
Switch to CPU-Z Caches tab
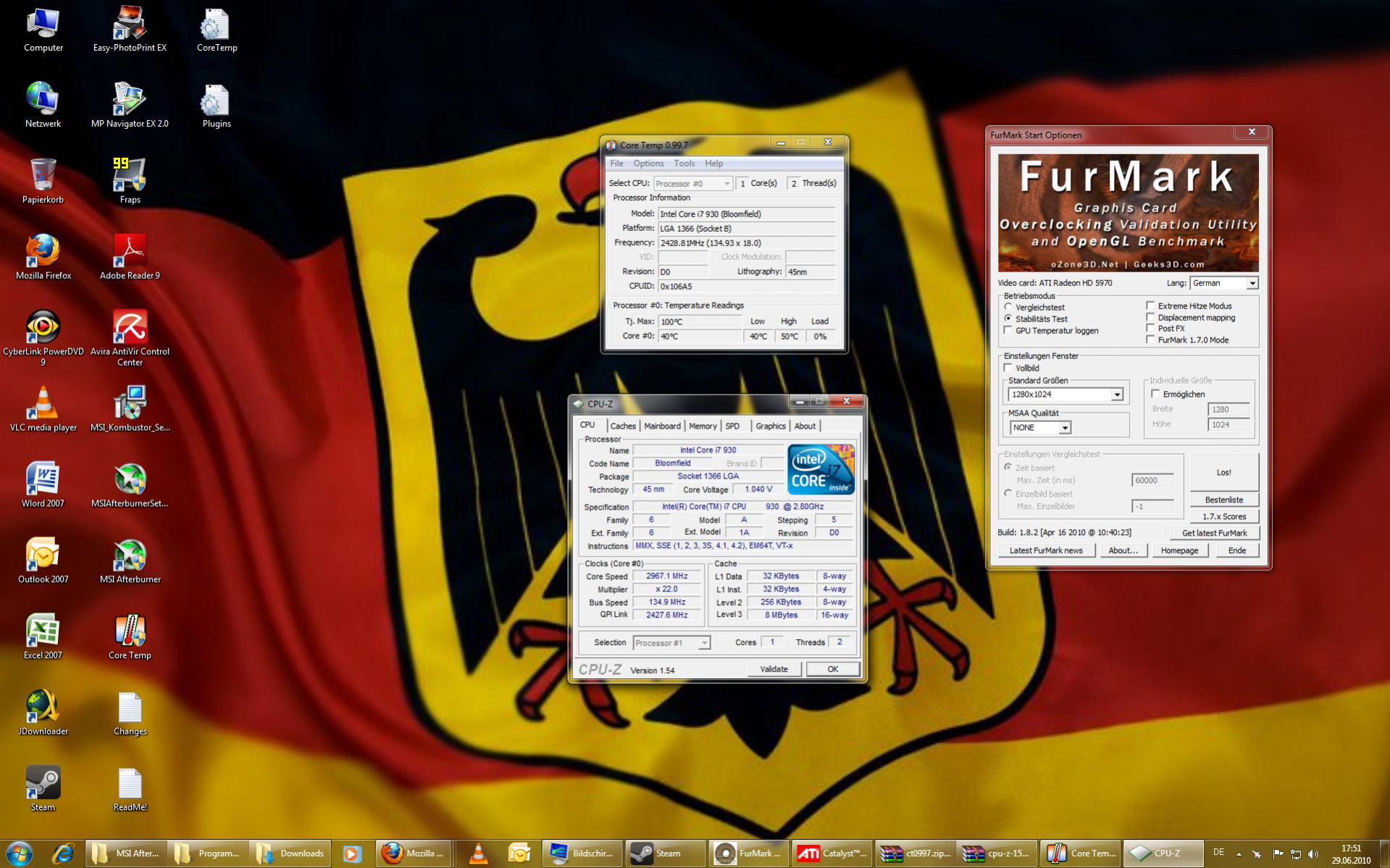(x=623, y=426)
